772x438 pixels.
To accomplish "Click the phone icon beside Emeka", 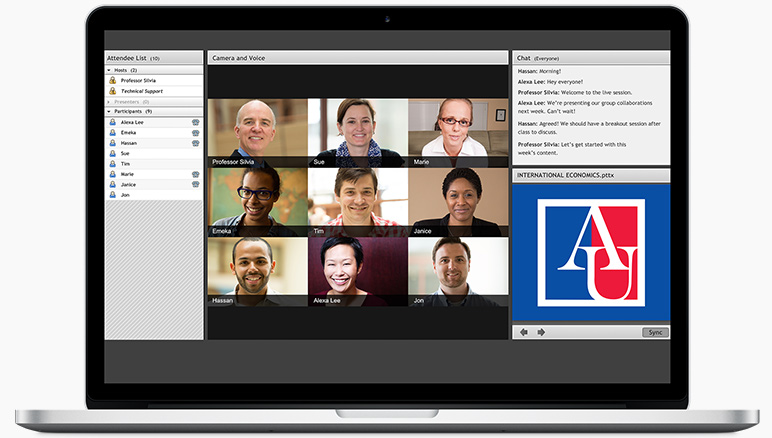I will pos(195,132).
